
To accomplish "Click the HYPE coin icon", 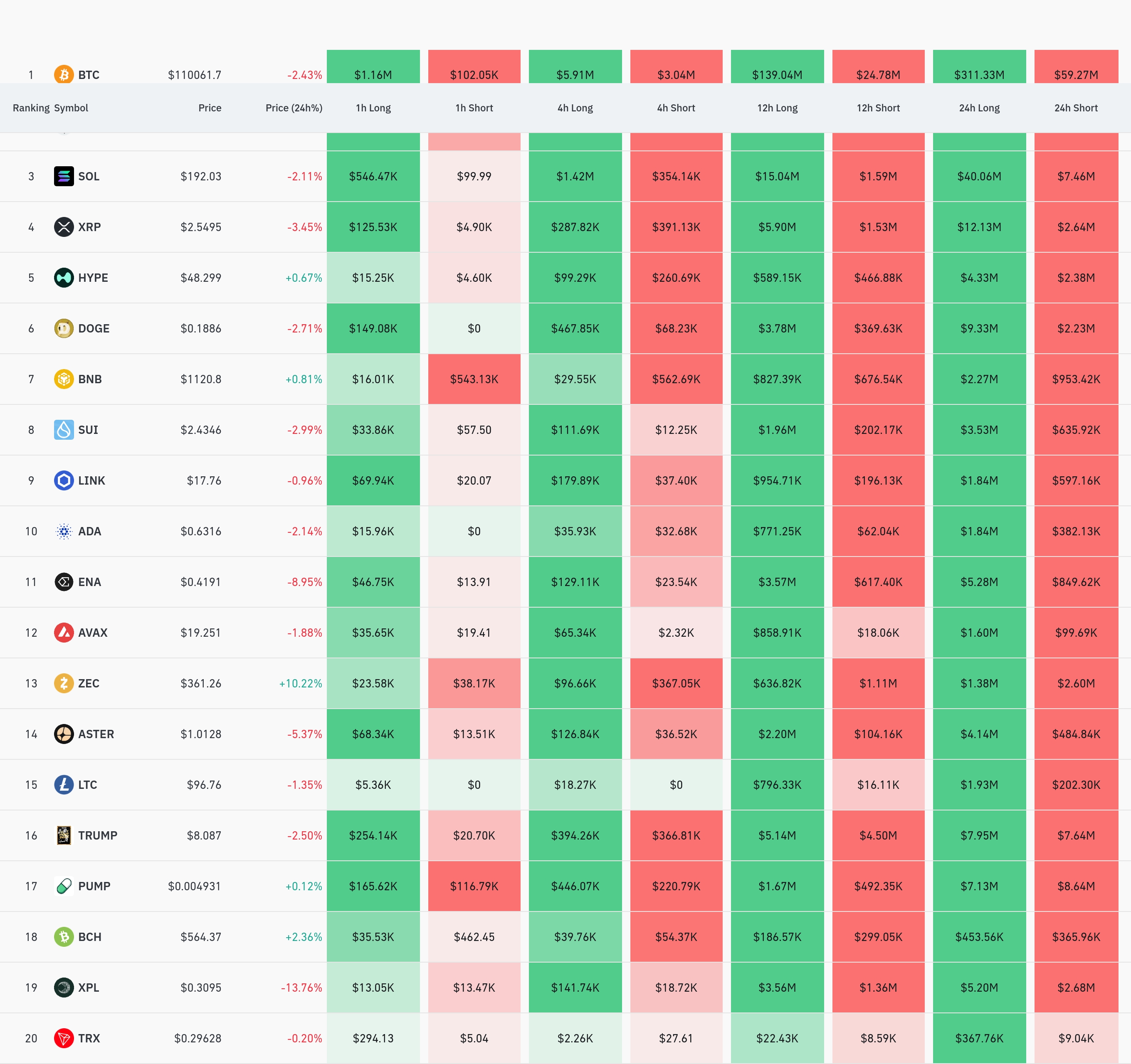I will [64, 278].
